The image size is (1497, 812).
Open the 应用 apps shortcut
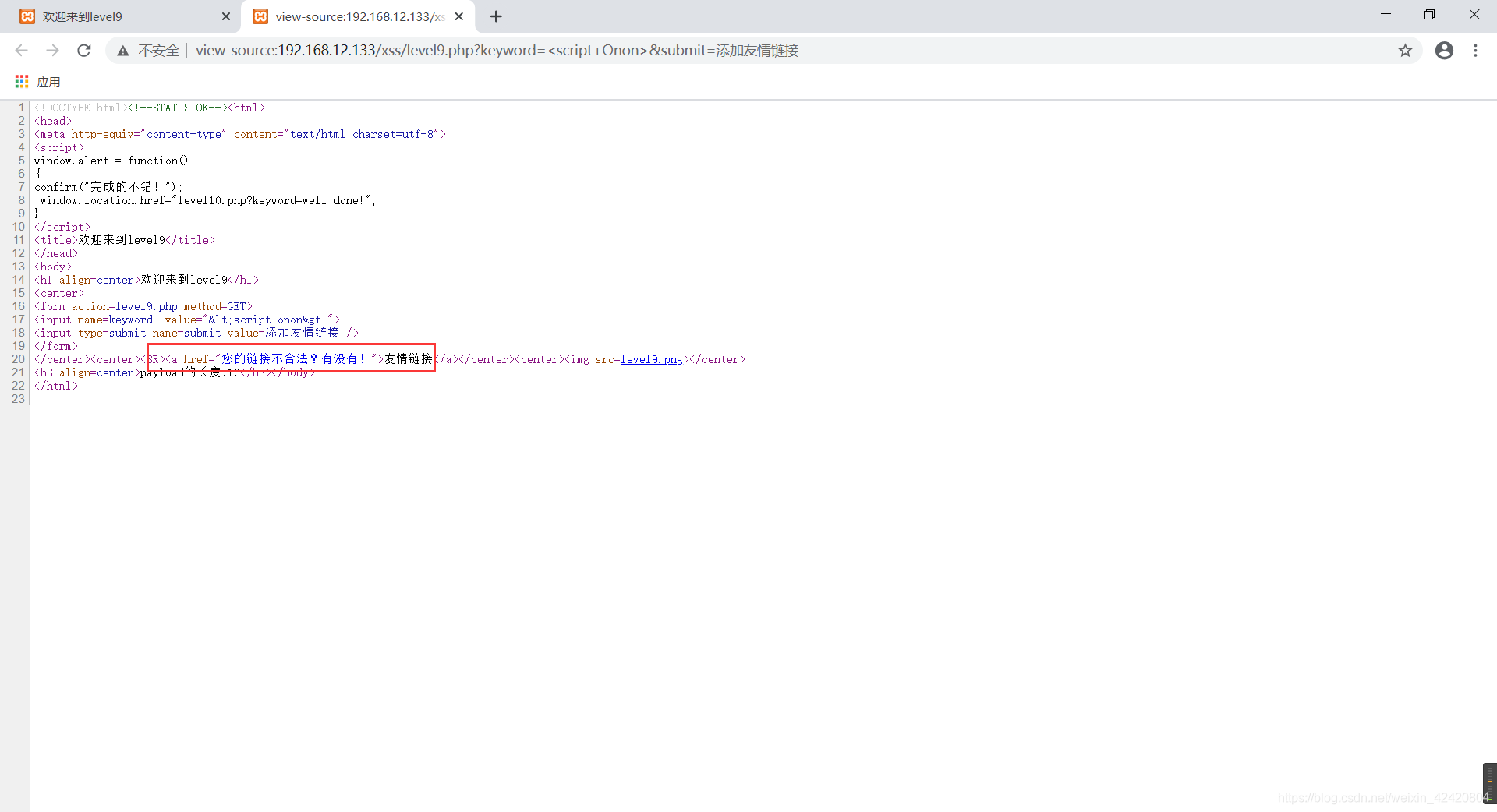37,82
